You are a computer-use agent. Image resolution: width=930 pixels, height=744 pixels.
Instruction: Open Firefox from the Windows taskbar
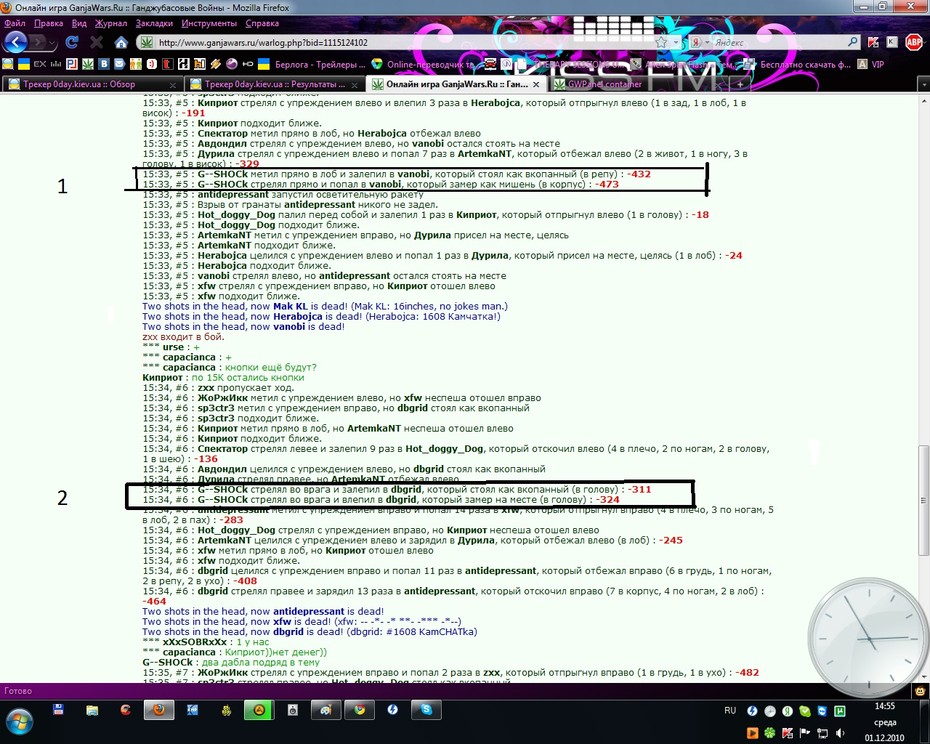(158, 710)
